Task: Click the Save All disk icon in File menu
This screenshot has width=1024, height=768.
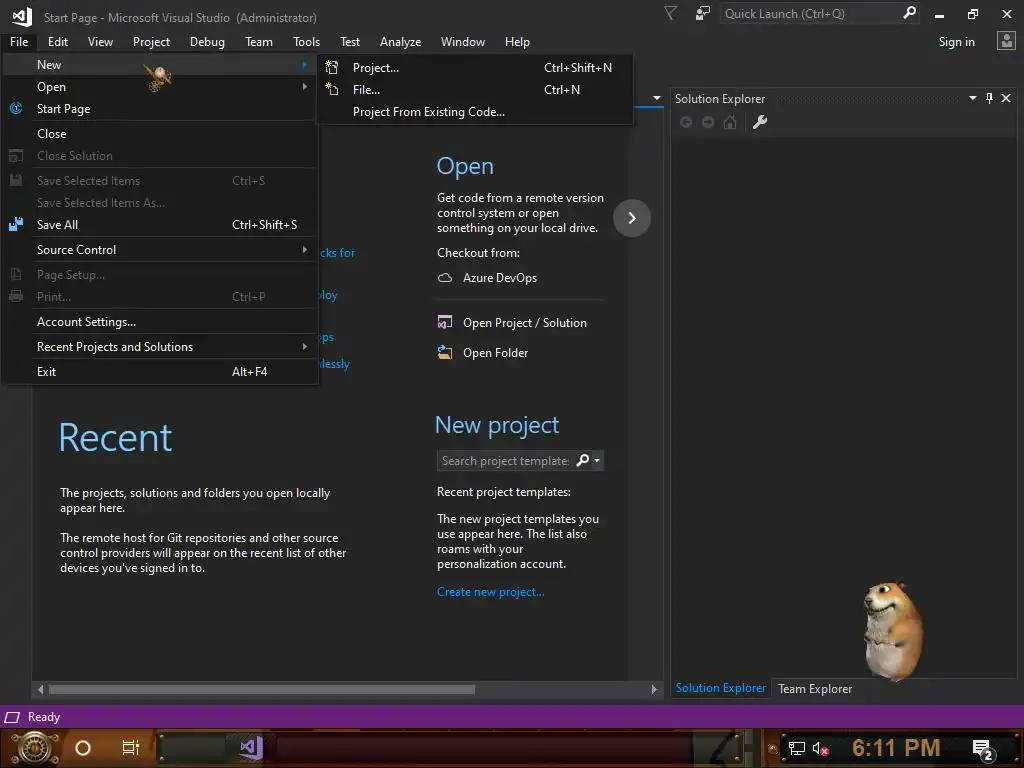Action: [x=16, y=225]
